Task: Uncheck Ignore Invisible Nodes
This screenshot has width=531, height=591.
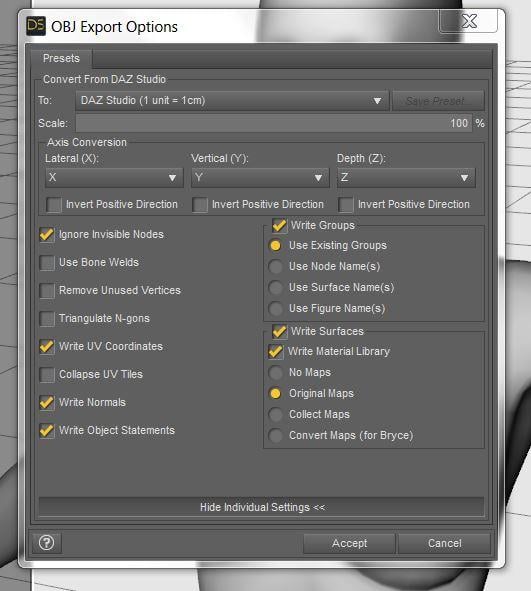Action: tap(47, 234)
